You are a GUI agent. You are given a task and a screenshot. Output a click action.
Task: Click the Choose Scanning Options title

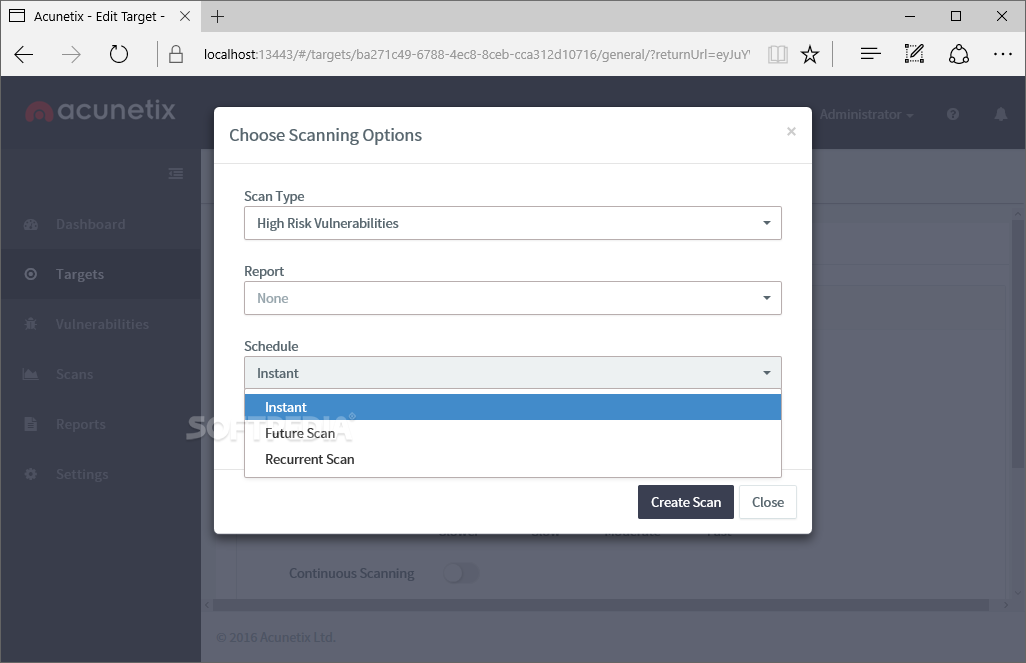pos(325,135)
